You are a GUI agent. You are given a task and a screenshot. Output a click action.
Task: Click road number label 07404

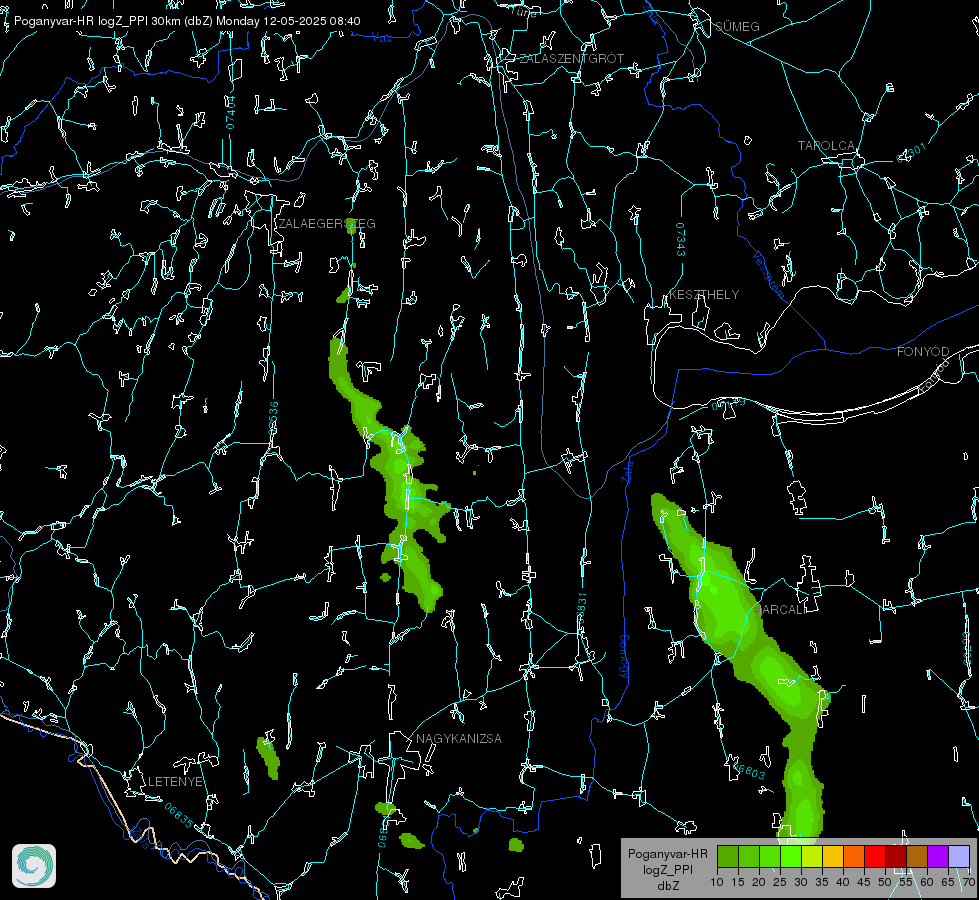[230, 112]
